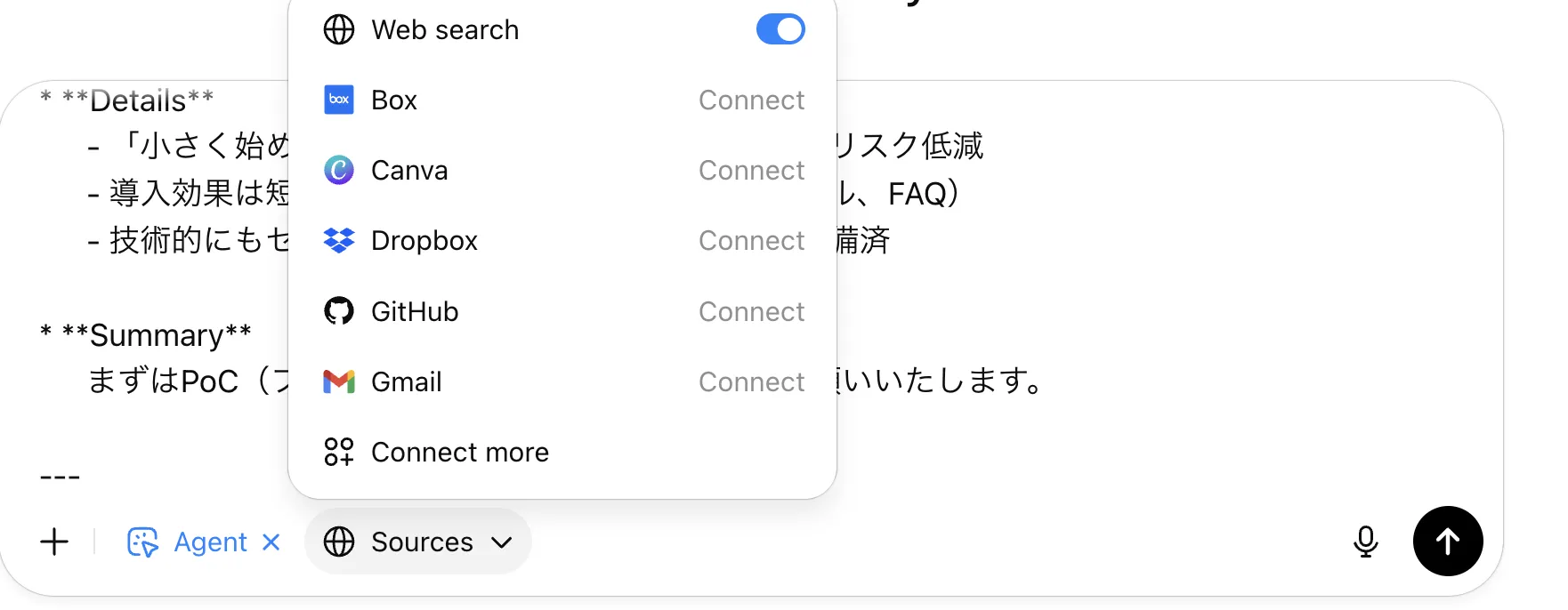Click the Canva icon in the sources list
Viewport: 1568px width, 610px height.
pyautogui.click(x=339, y=170)
